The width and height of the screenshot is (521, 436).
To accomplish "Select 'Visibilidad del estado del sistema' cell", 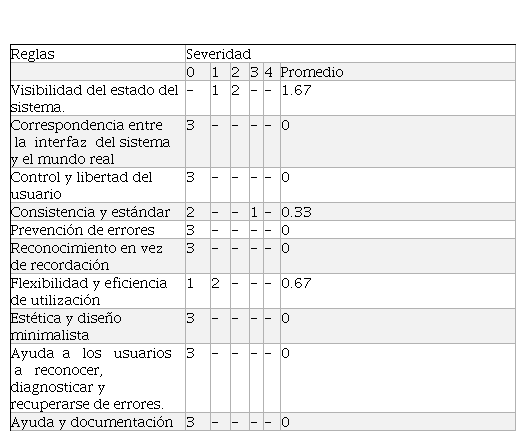I will (x=98, y=98).
